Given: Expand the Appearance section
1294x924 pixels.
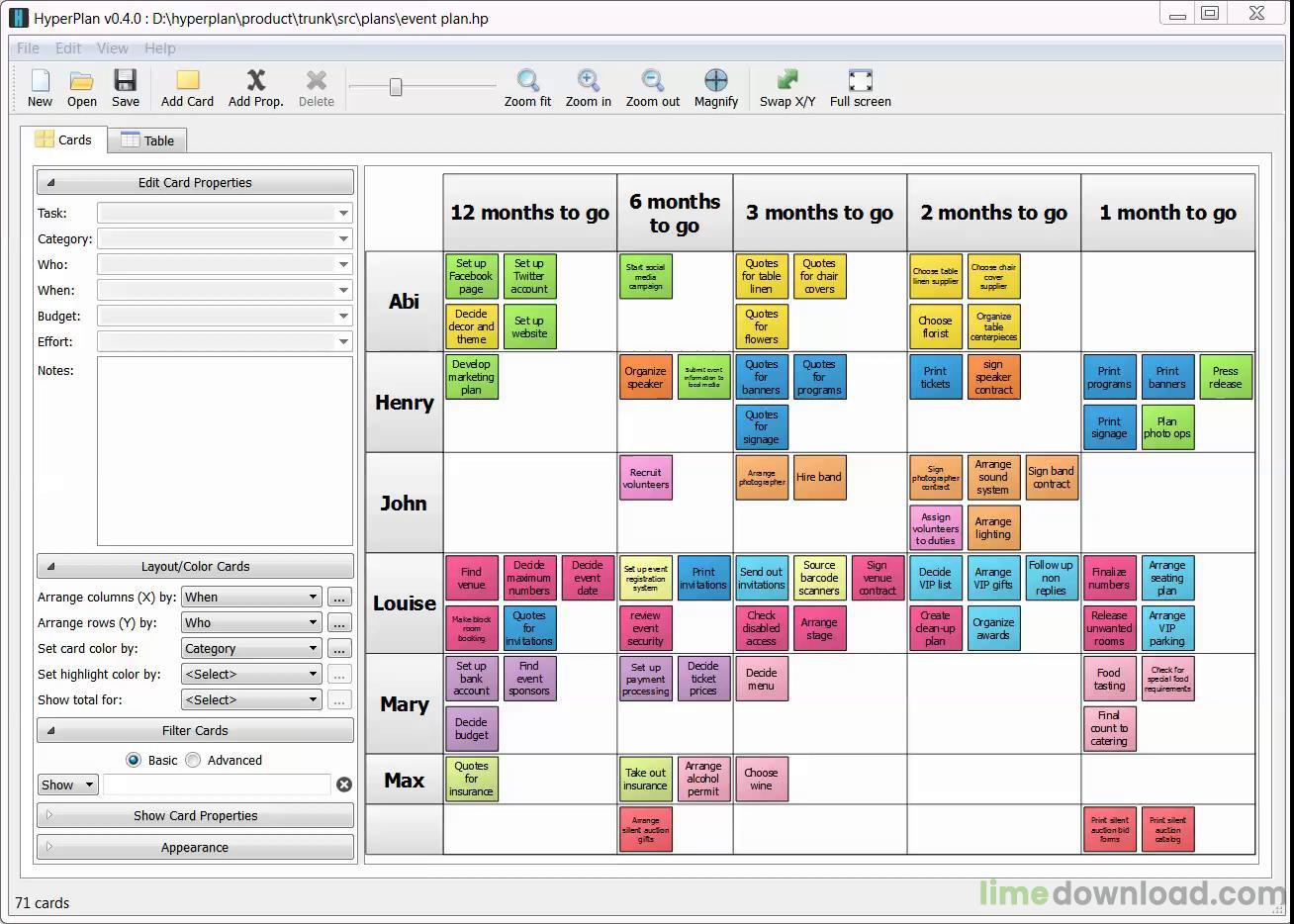Looking at the screenshot, I should point(195,847).
